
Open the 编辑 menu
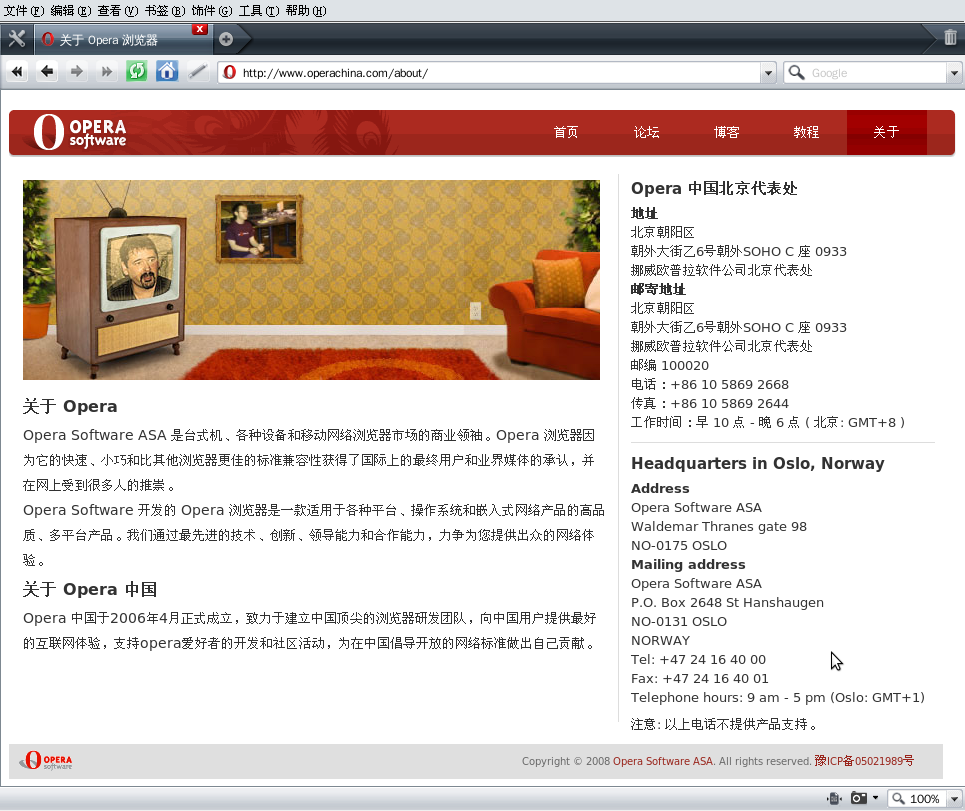71,10
